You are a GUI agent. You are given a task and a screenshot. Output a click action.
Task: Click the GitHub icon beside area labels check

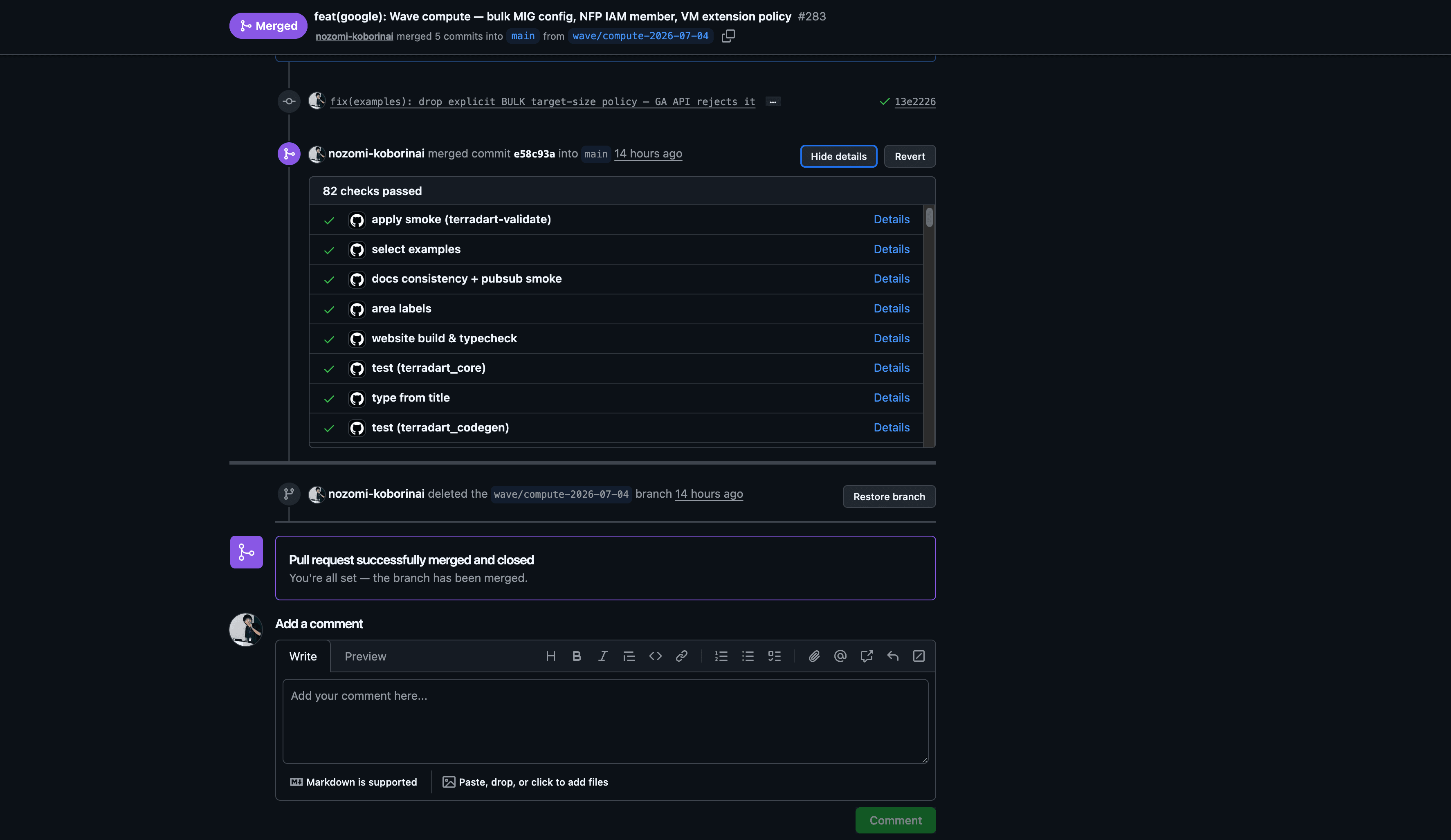(x=357, y=309)
